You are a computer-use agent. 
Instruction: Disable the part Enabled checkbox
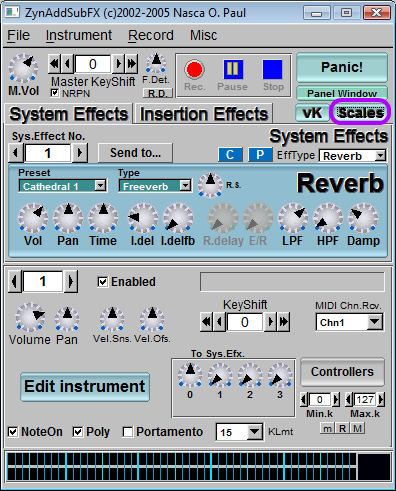tap(103, 282)
